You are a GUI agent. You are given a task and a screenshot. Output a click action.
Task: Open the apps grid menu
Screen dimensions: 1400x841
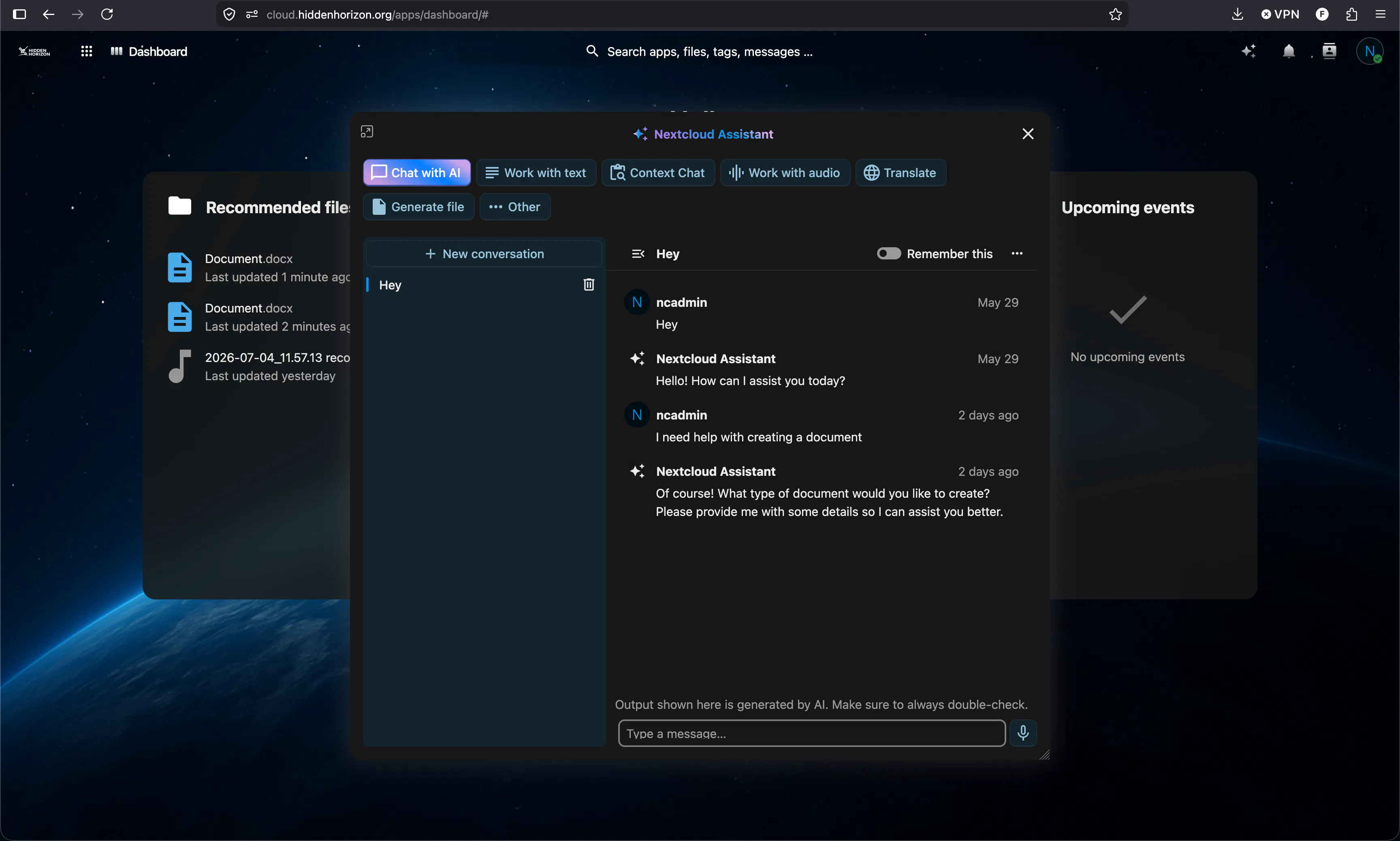point(86,51)
